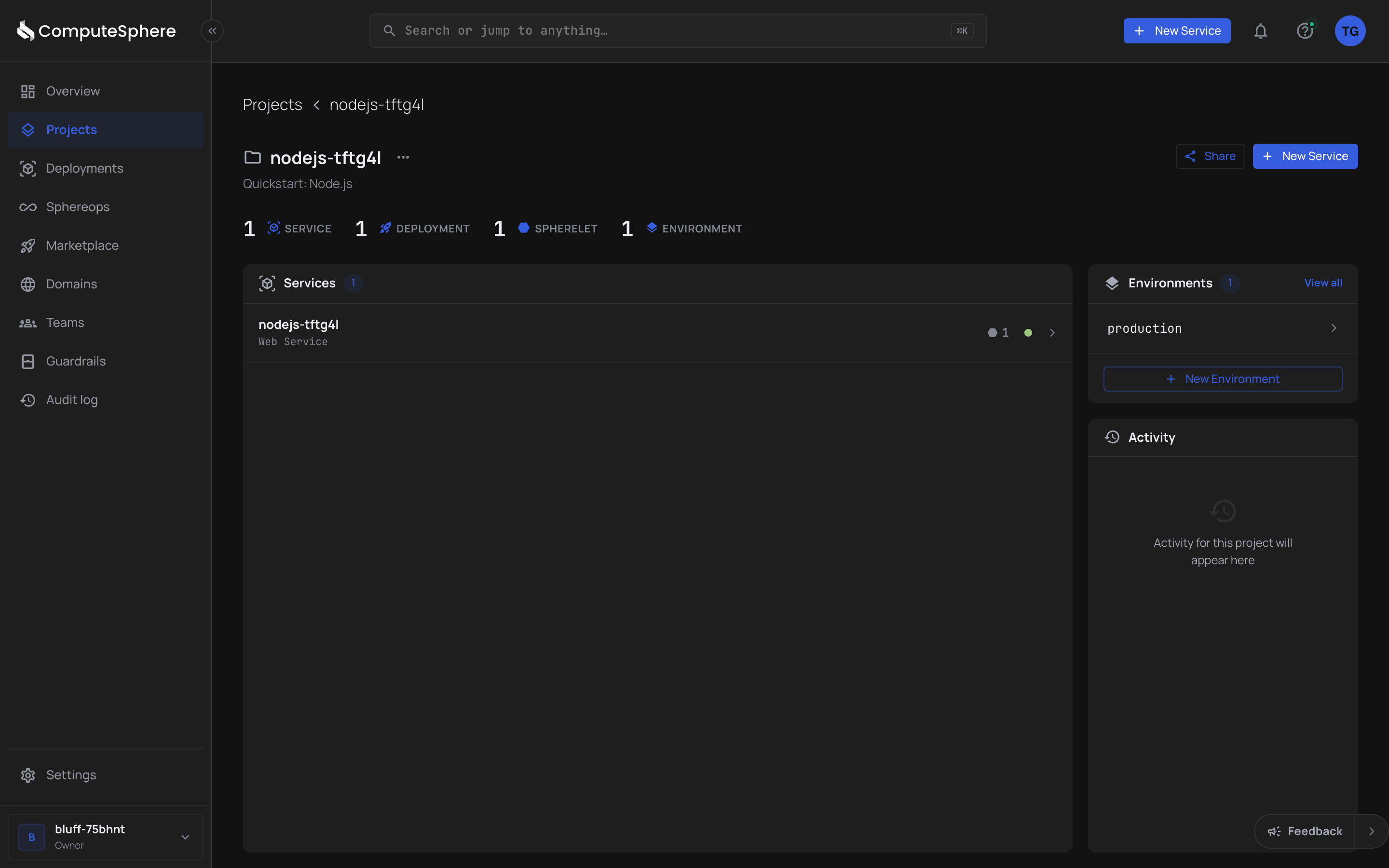Expand the nodejs-tftg4l service row chevron
This screenshot has width=1389, height=868.
[1052, 332]
